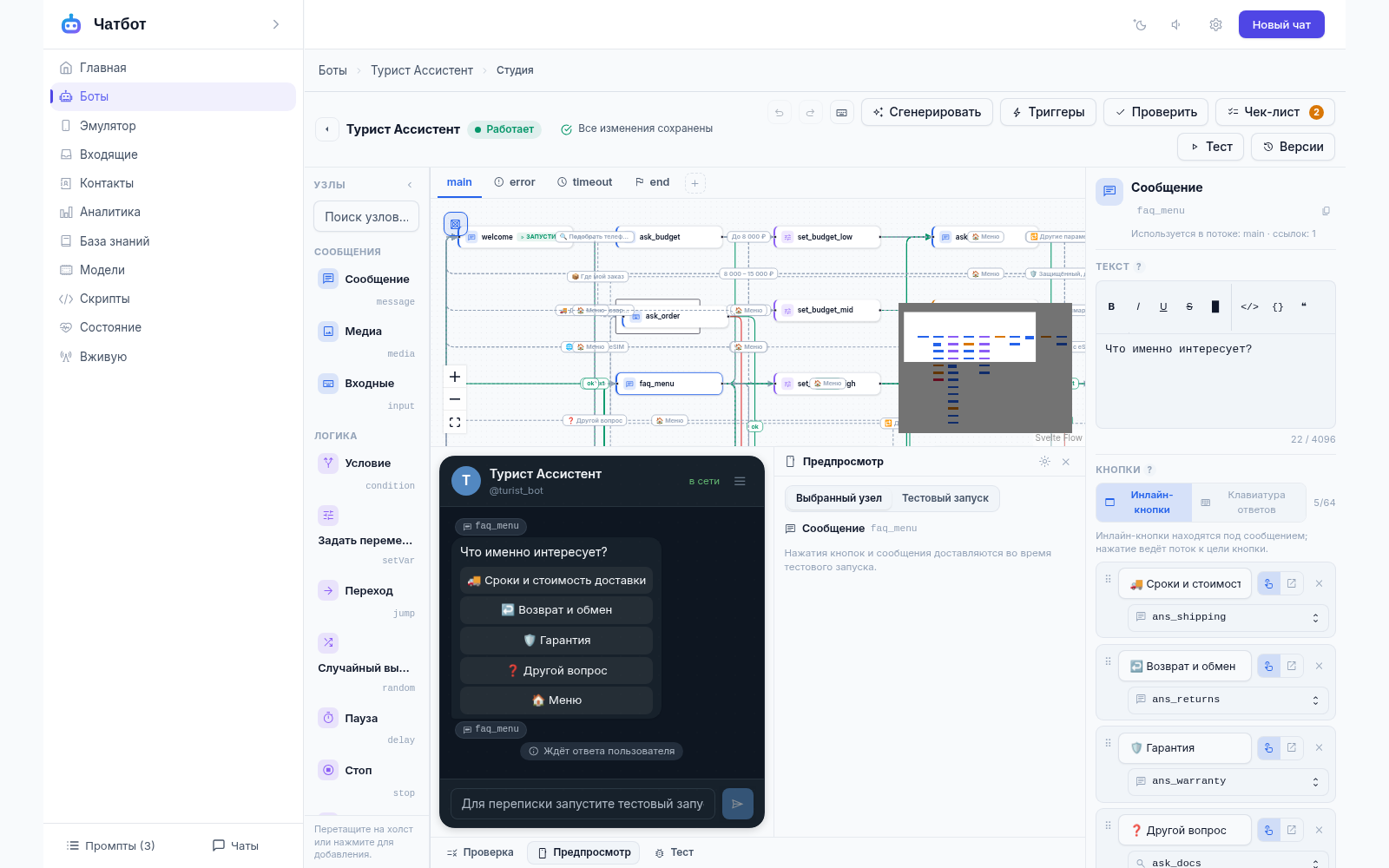The width and height of the screenshot is (1389, 868).
Task: Open the ans_warranty target dropdown
Action: [1228, 781]
